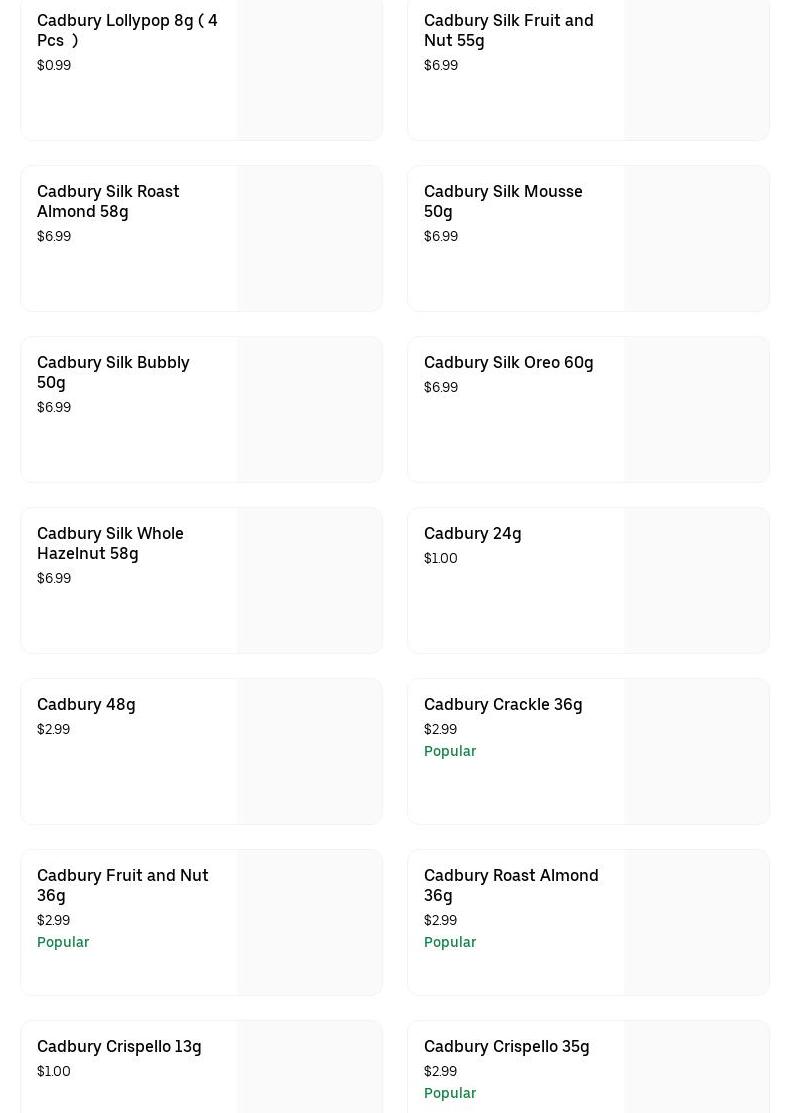Click the Cadbury 48g product thumbnail
Viewport: 804px width, 1113px height.
309,752
